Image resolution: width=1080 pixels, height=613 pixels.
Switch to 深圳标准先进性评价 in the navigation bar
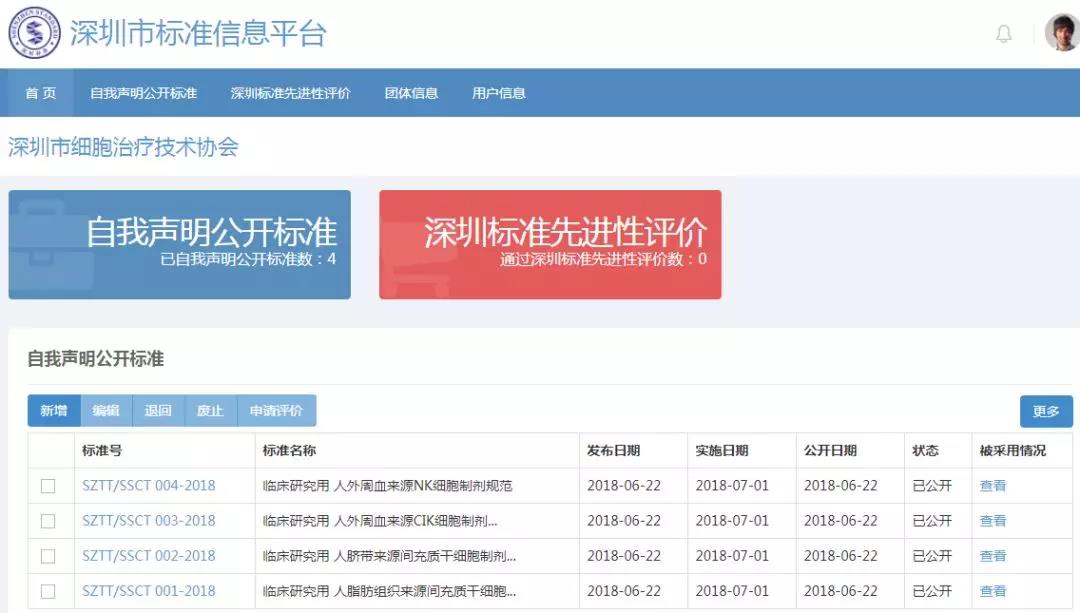(290, 93)
